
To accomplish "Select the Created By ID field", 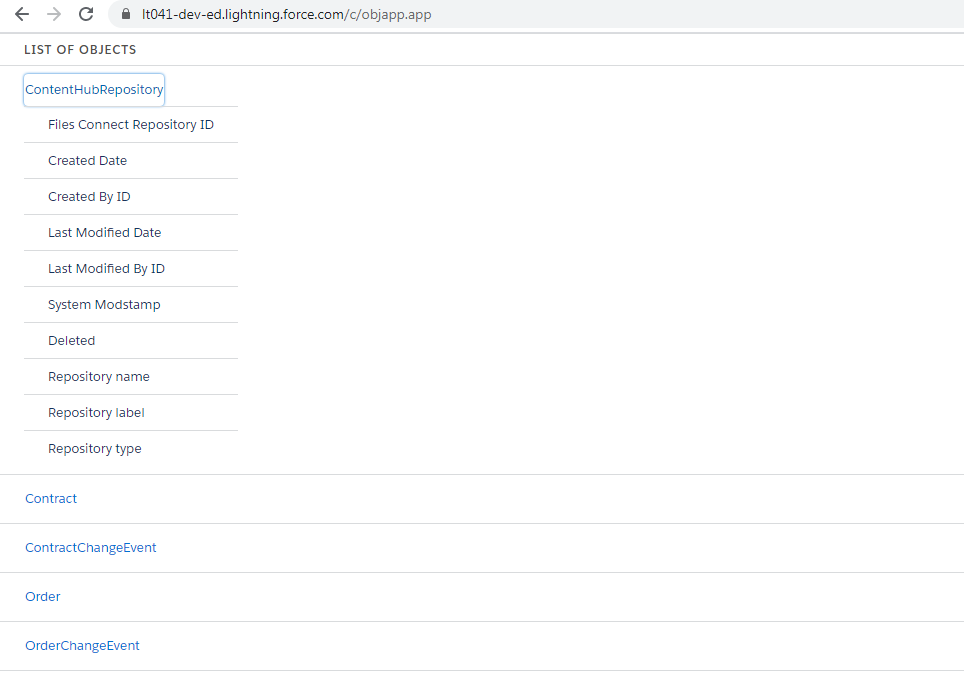I will pyautogui.click(x=87, y=196).
